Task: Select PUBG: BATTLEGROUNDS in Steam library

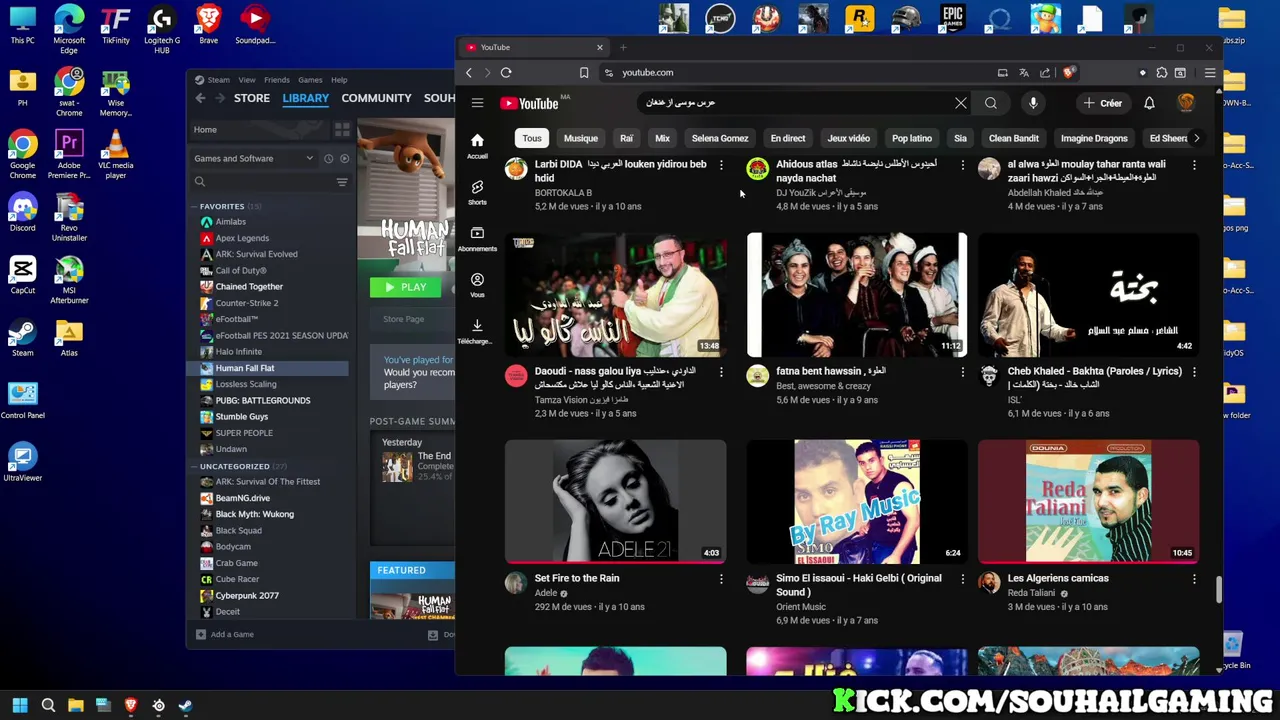Action: point(263,400)
